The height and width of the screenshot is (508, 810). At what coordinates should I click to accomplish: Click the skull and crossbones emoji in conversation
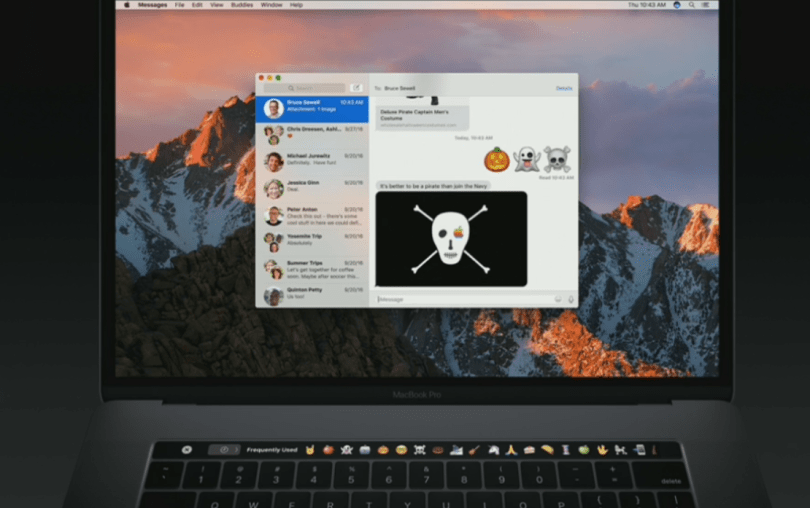557,159
